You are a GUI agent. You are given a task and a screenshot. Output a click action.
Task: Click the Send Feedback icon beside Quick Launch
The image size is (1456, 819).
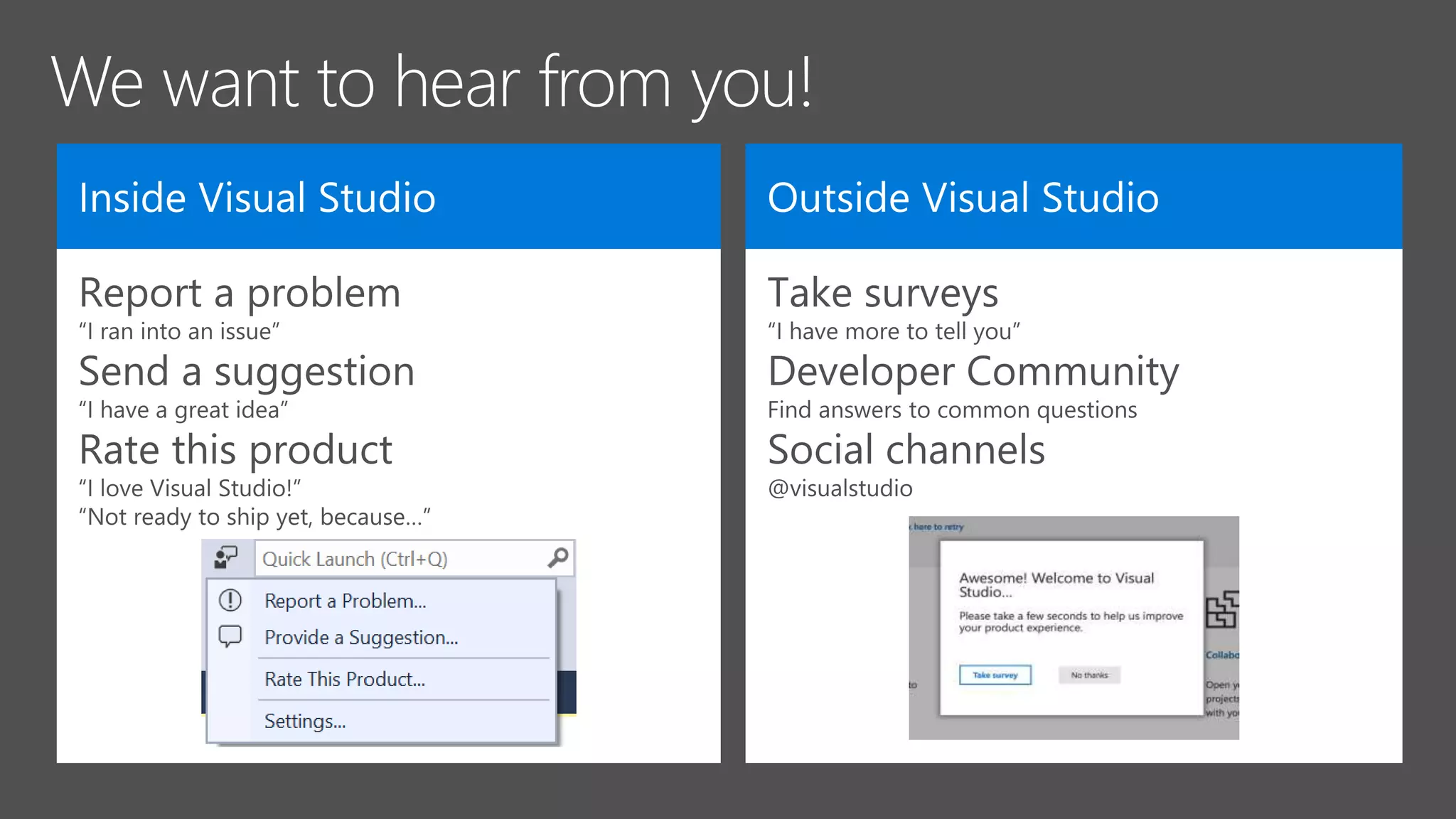226,558
